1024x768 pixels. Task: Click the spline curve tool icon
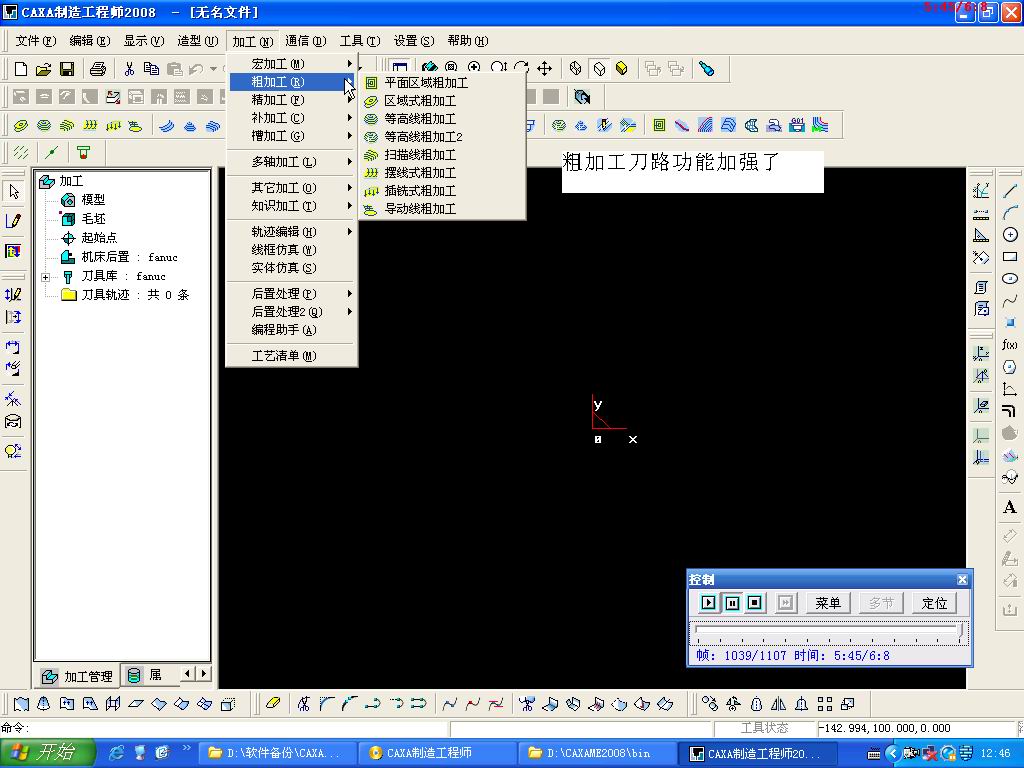coord(1010,301)
